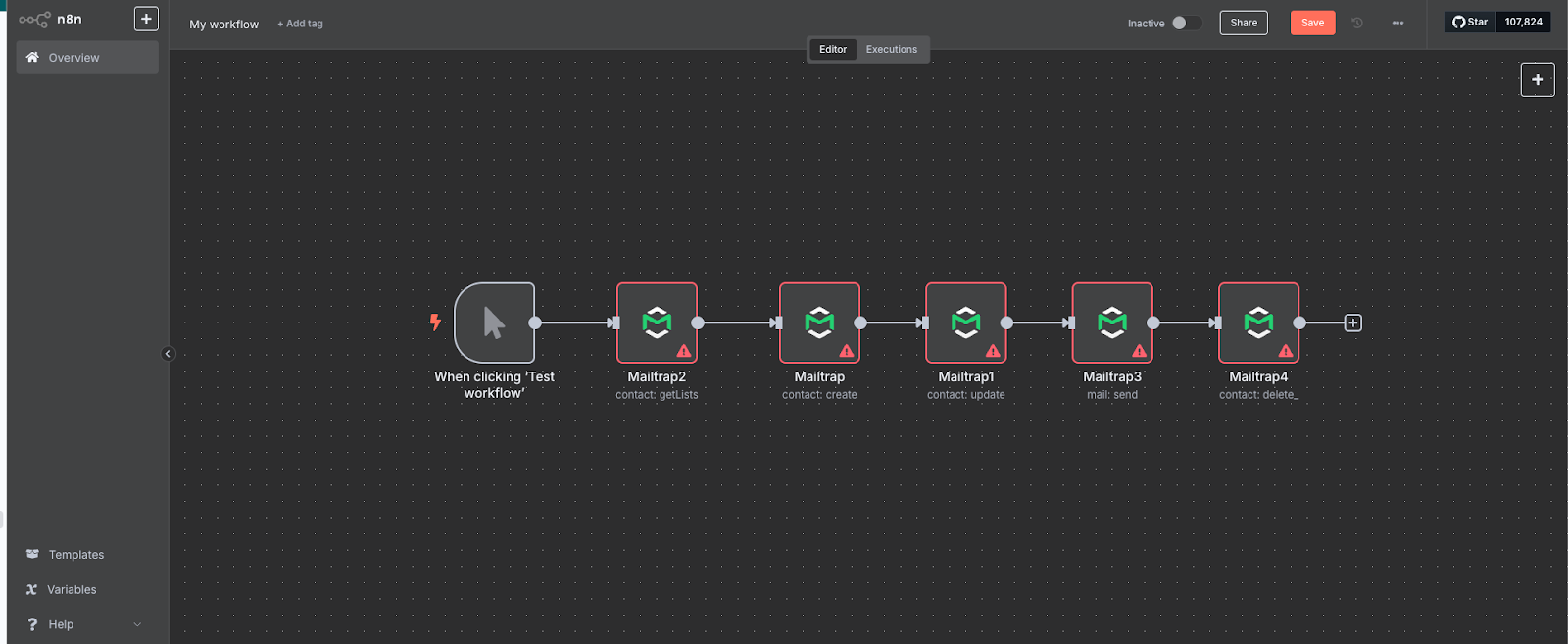Open the three-dot workflow options menu
This screenshot has height=644, width=1568.
coord(1397,23)
